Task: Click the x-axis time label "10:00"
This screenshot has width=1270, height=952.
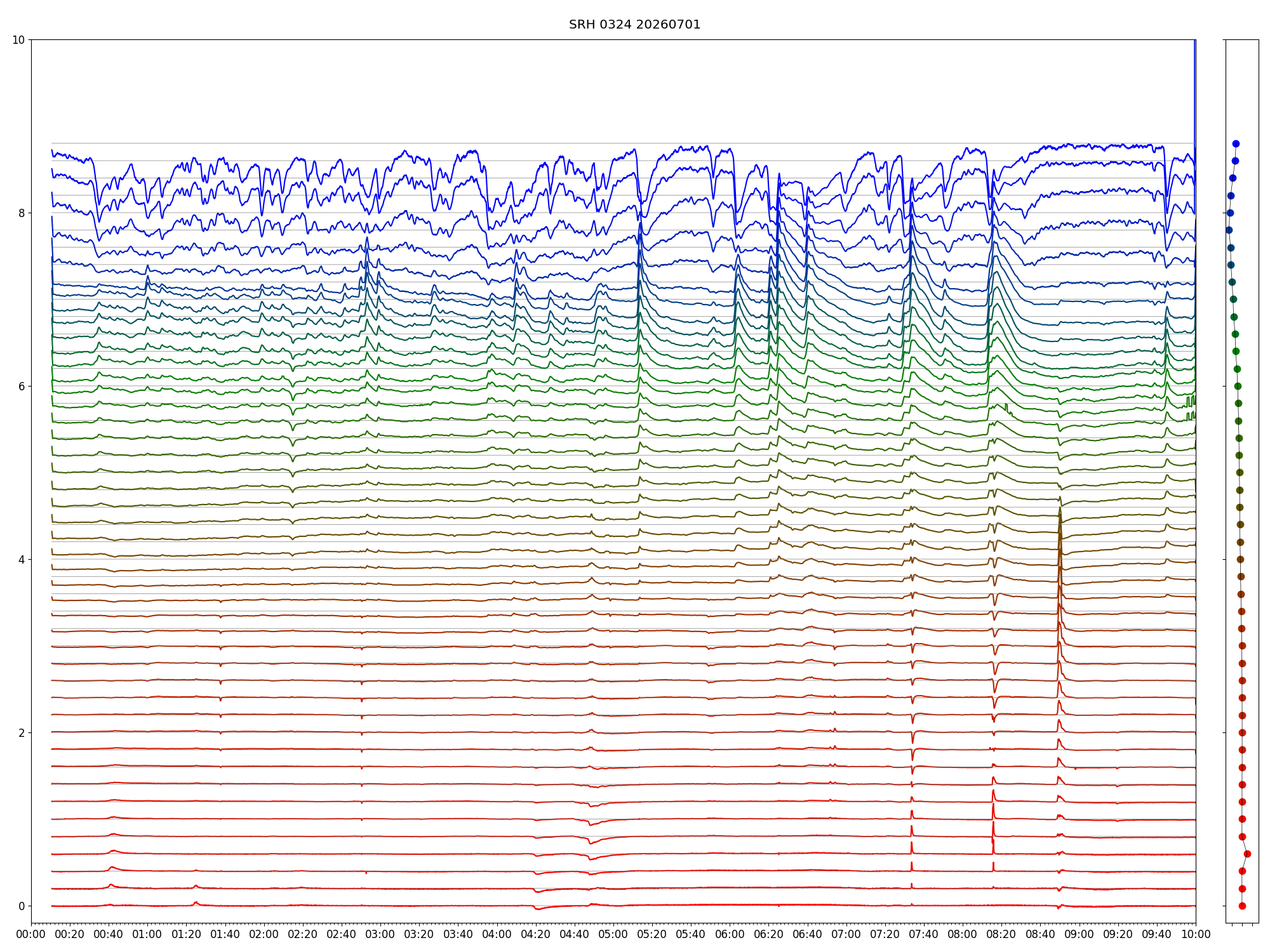Action: click(x=1196, y=935)
